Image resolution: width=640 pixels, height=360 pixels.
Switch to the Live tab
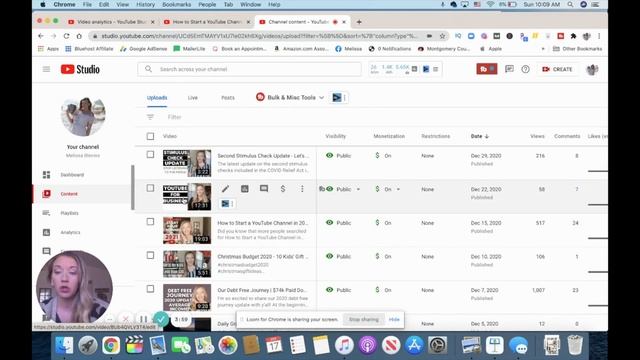(x=193, y=98)
